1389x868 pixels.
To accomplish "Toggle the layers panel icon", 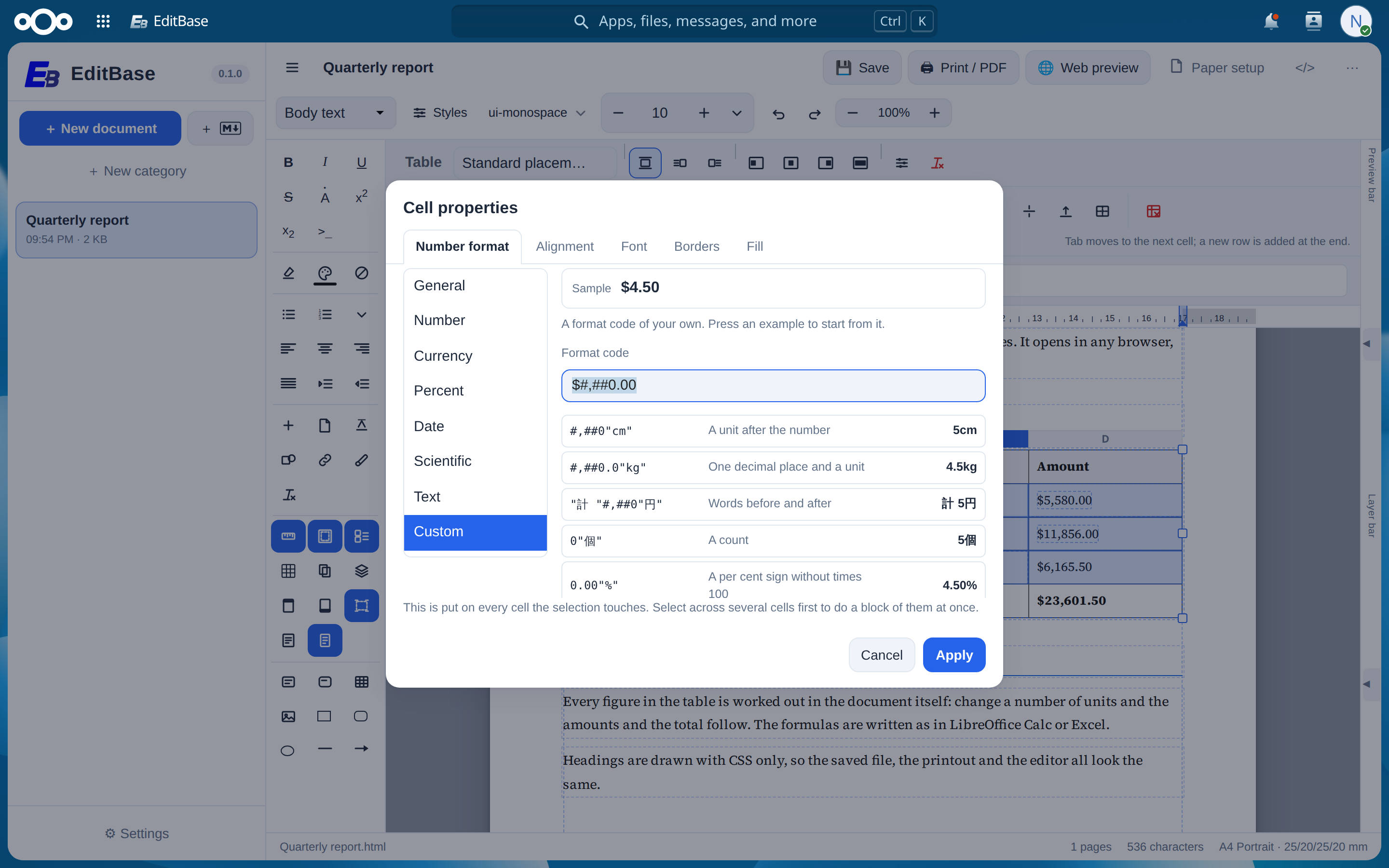I will [x=362, y=570].
